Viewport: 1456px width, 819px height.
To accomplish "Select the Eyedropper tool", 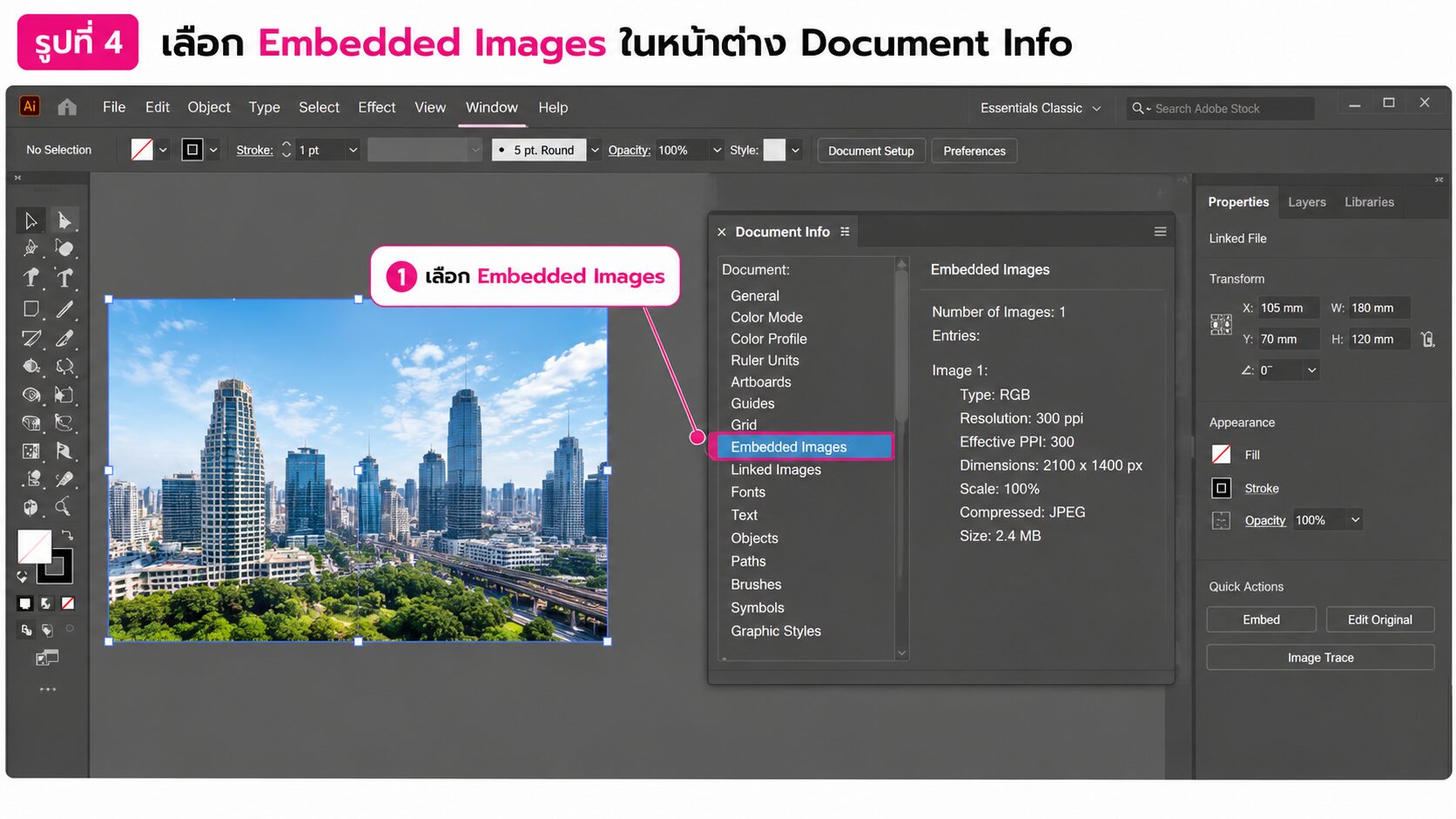I will (x=64, y=479).
